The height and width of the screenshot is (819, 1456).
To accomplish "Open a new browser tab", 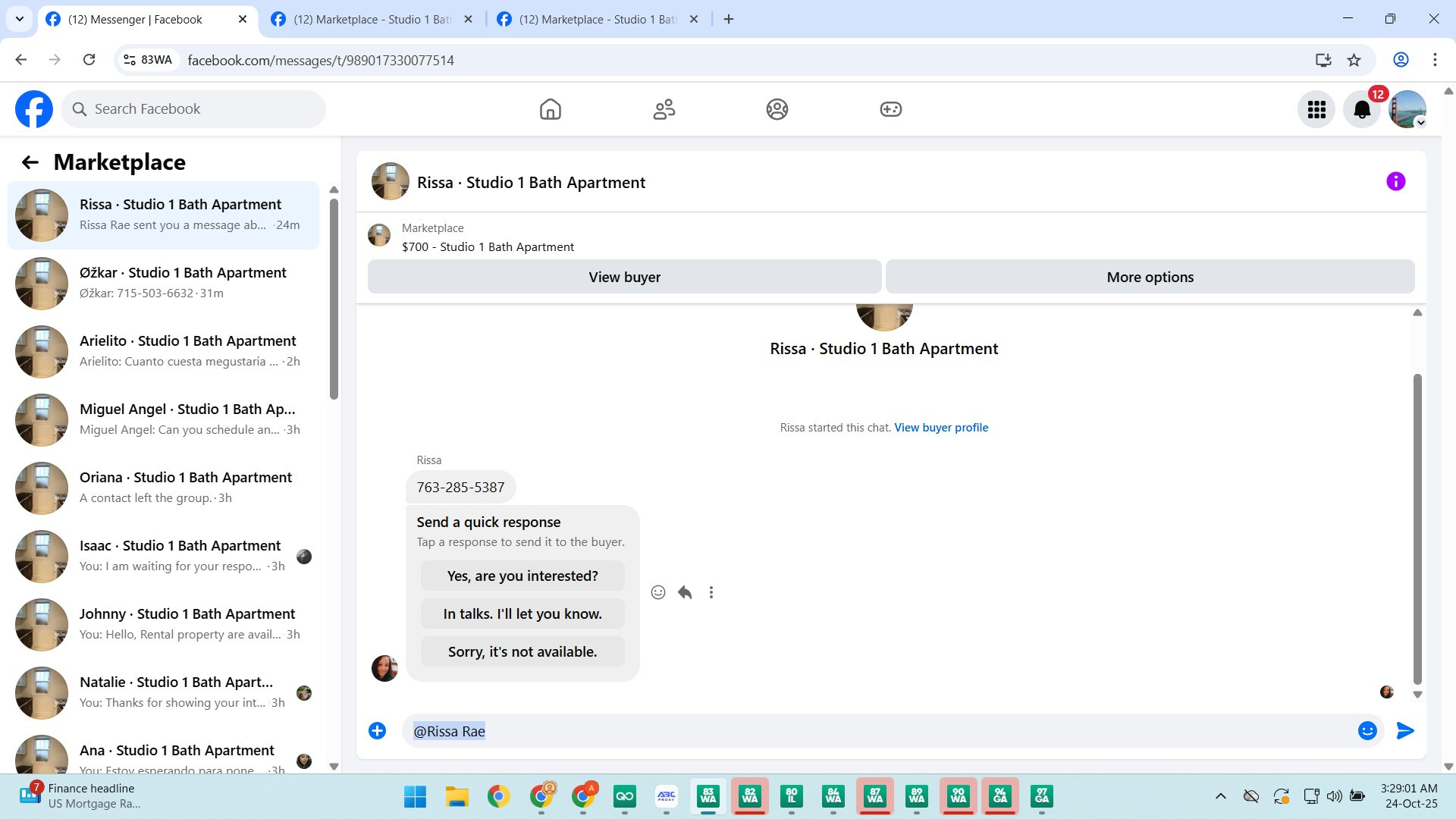I will click(x=729, y=19).
